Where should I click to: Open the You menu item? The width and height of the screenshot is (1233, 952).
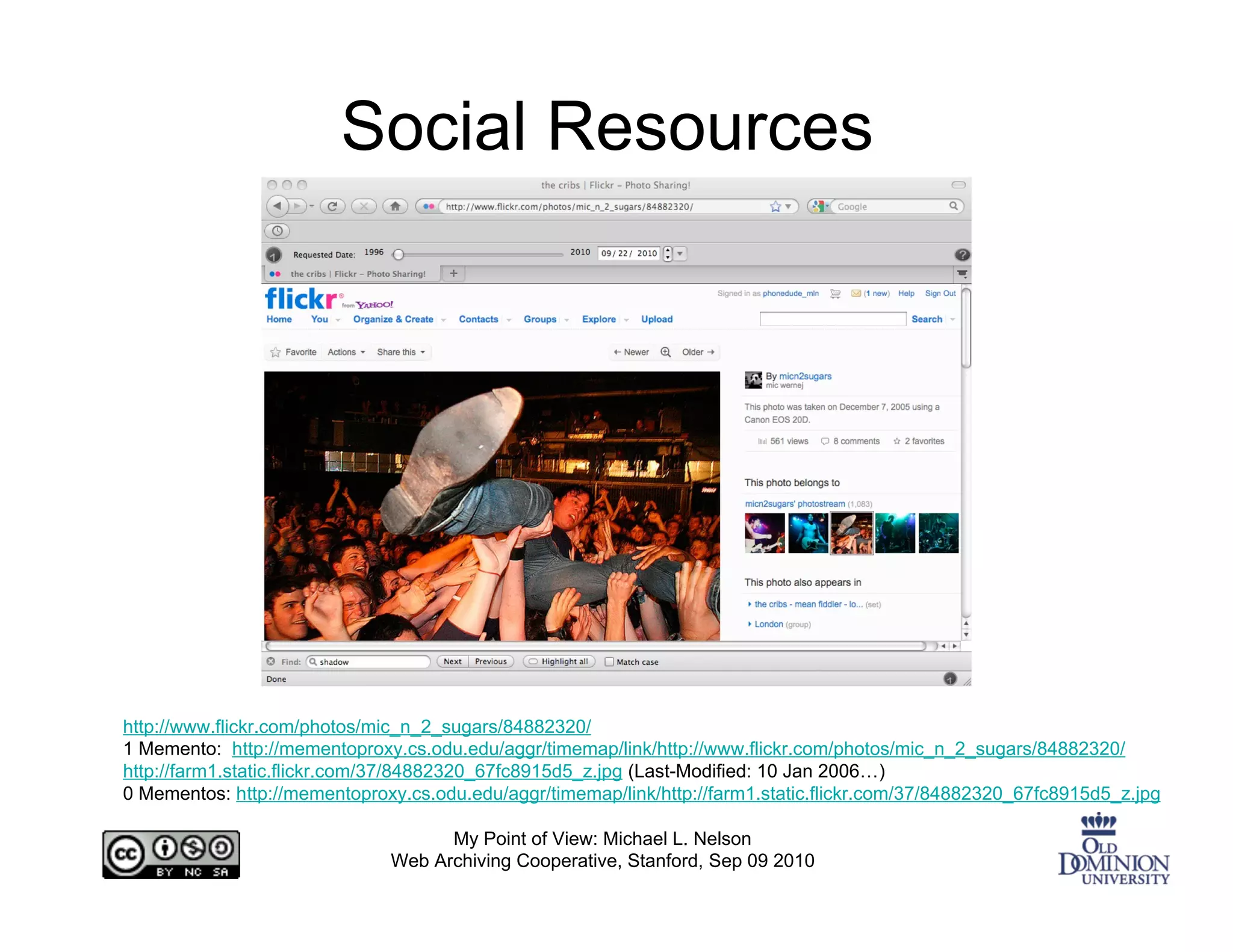click(320, 320)
